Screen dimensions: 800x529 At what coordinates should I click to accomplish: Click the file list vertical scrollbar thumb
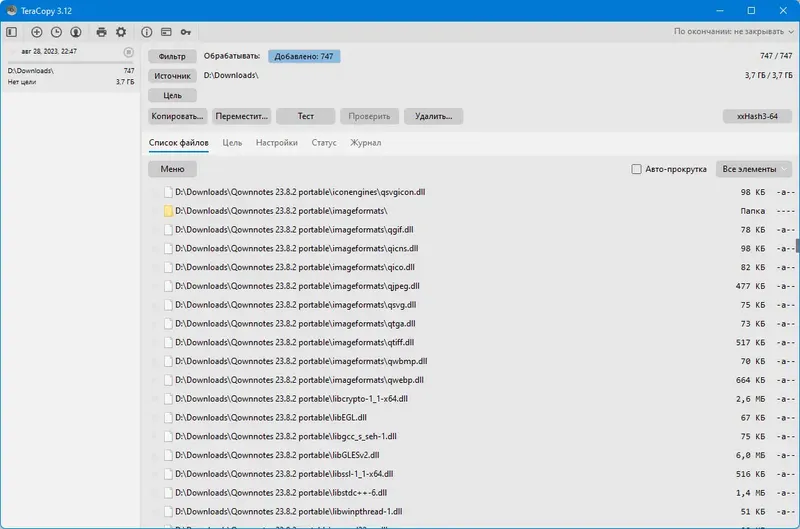[x=797, y=245]
